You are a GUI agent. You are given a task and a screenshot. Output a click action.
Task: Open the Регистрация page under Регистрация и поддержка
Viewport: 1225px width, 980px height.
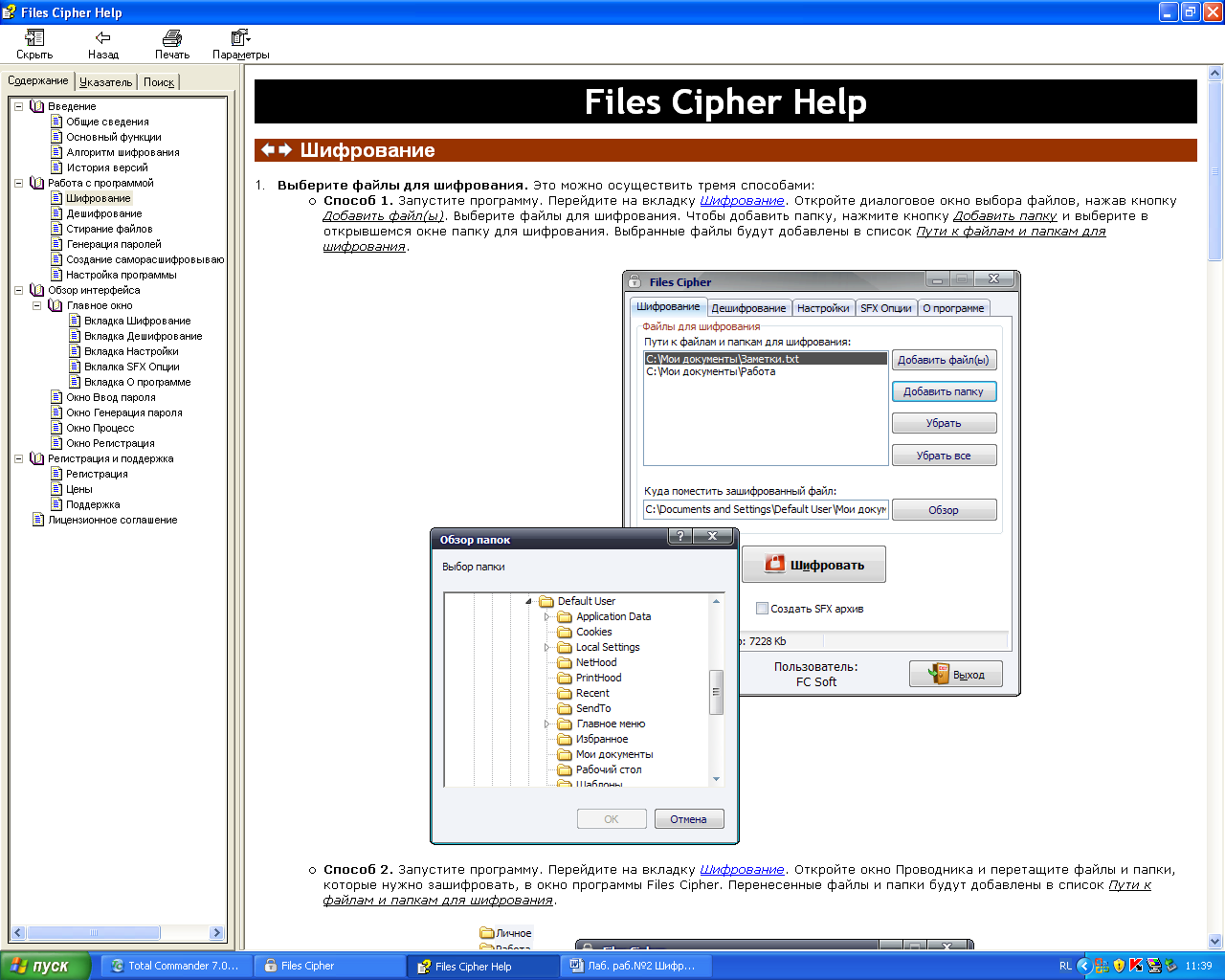(x=97, y=474)
